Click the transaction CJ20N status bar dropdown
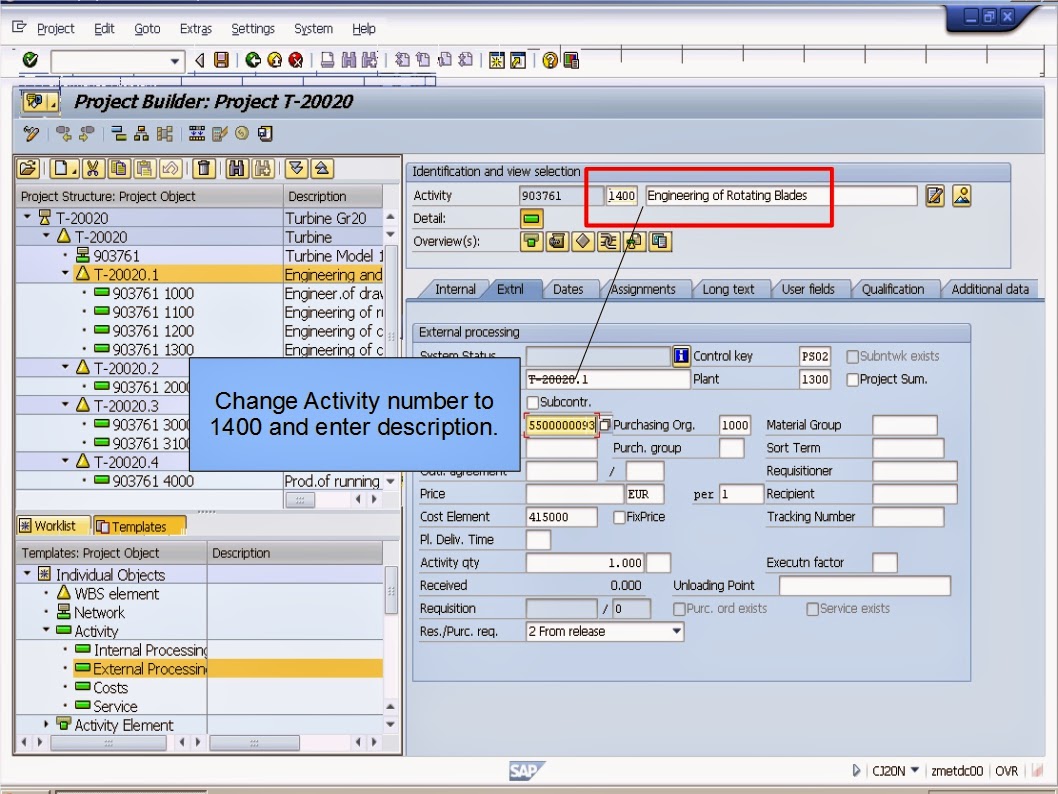The width and height of the screenshot is (1058, 794). [x=914, y=770]
